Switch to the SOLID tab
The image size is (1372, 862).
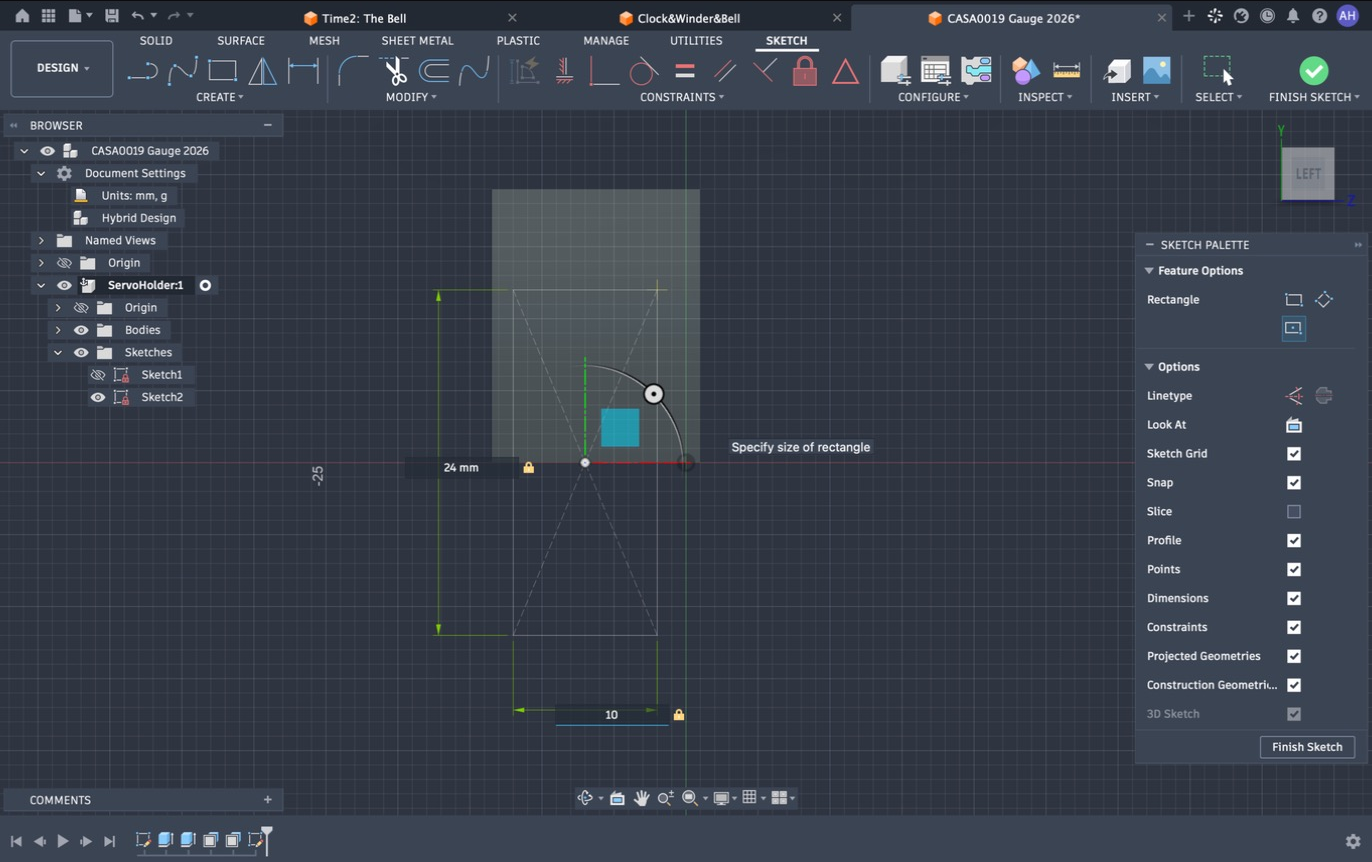pyautogui.click(x=156, y=41)
